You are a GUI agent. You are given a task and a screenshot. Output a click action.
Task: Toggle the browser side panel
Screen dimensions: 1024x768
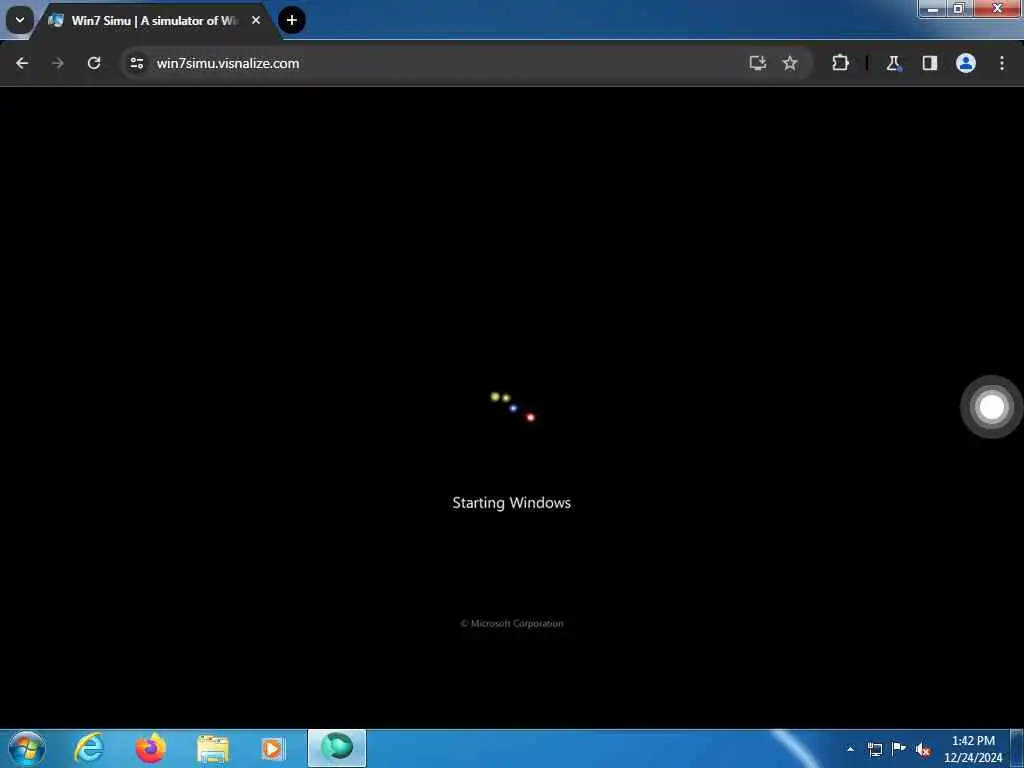(930, 63)
